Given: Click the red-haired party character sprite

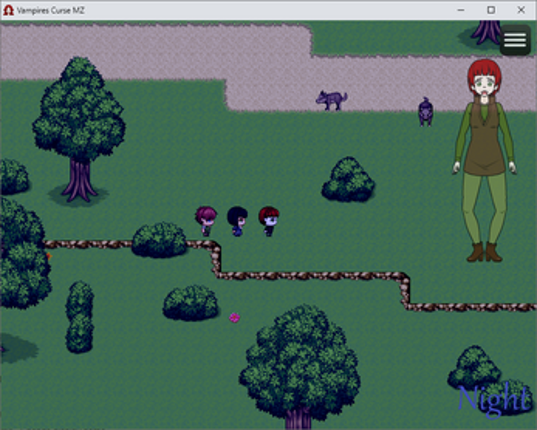Looking at the screenshot, I should (269, 221).
